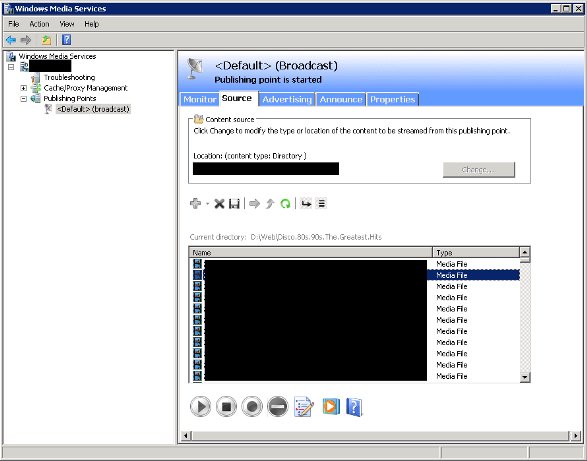The width and height of the screenshot is (587, 461).
Task: Click horizontal scrollbar left arrow
Action: click(185, 436)
